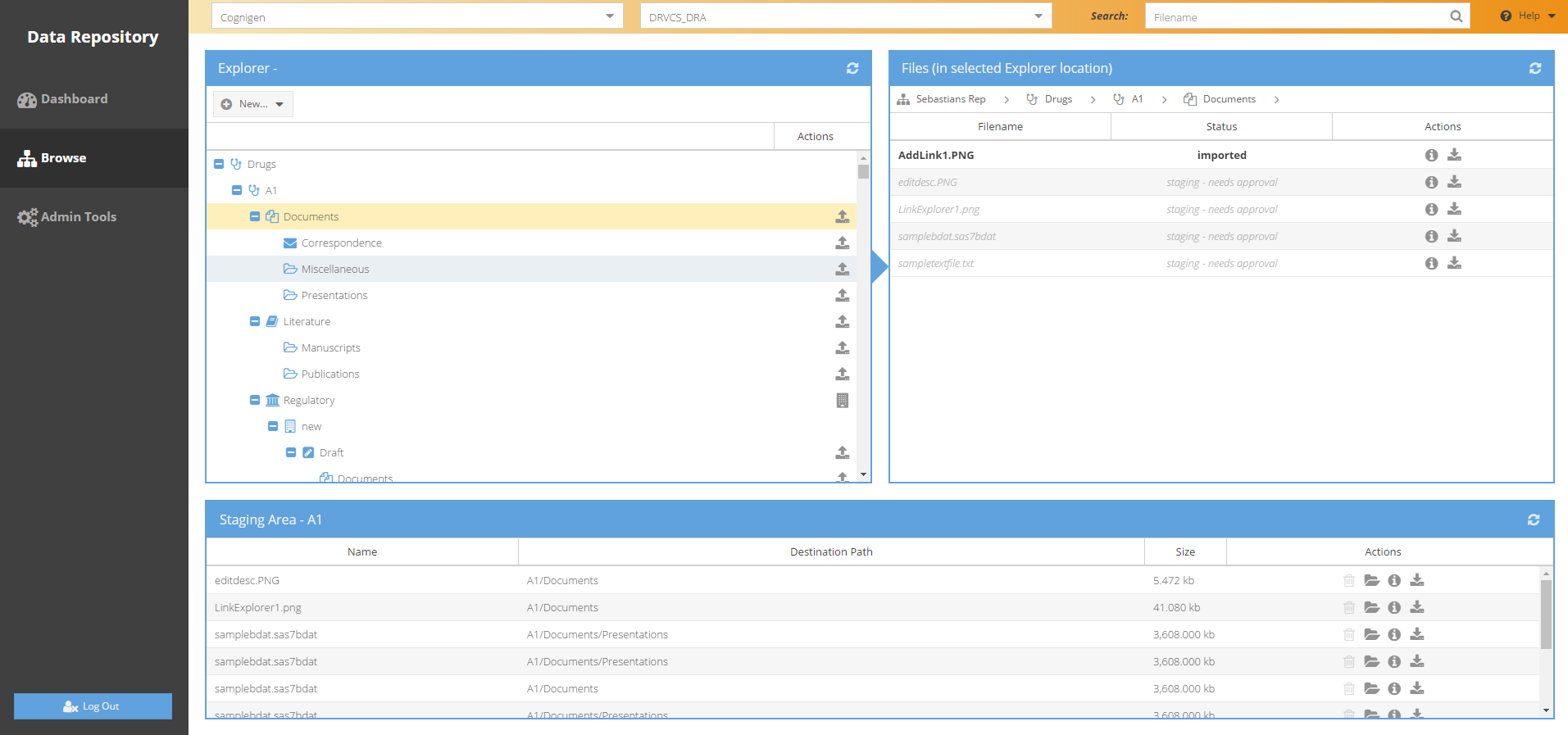The width and height of the screenshot is (1568, 735).
Task: Refresh the Files panel
Action: click(1534, 69)
